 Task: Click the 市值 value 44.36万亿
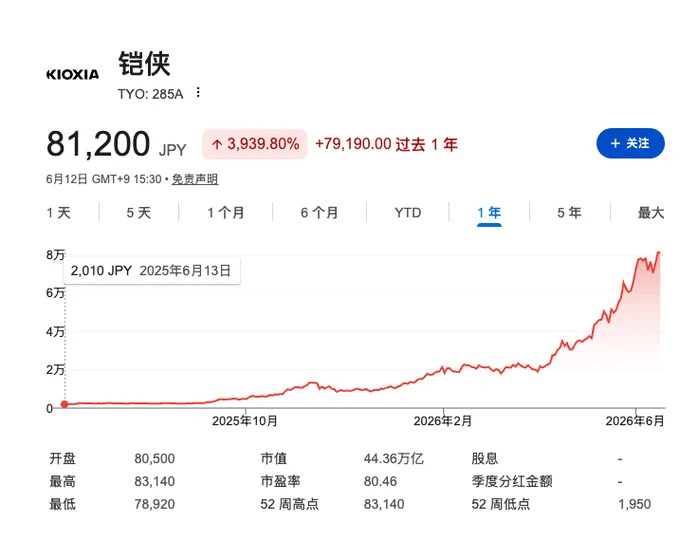(393, 459)
